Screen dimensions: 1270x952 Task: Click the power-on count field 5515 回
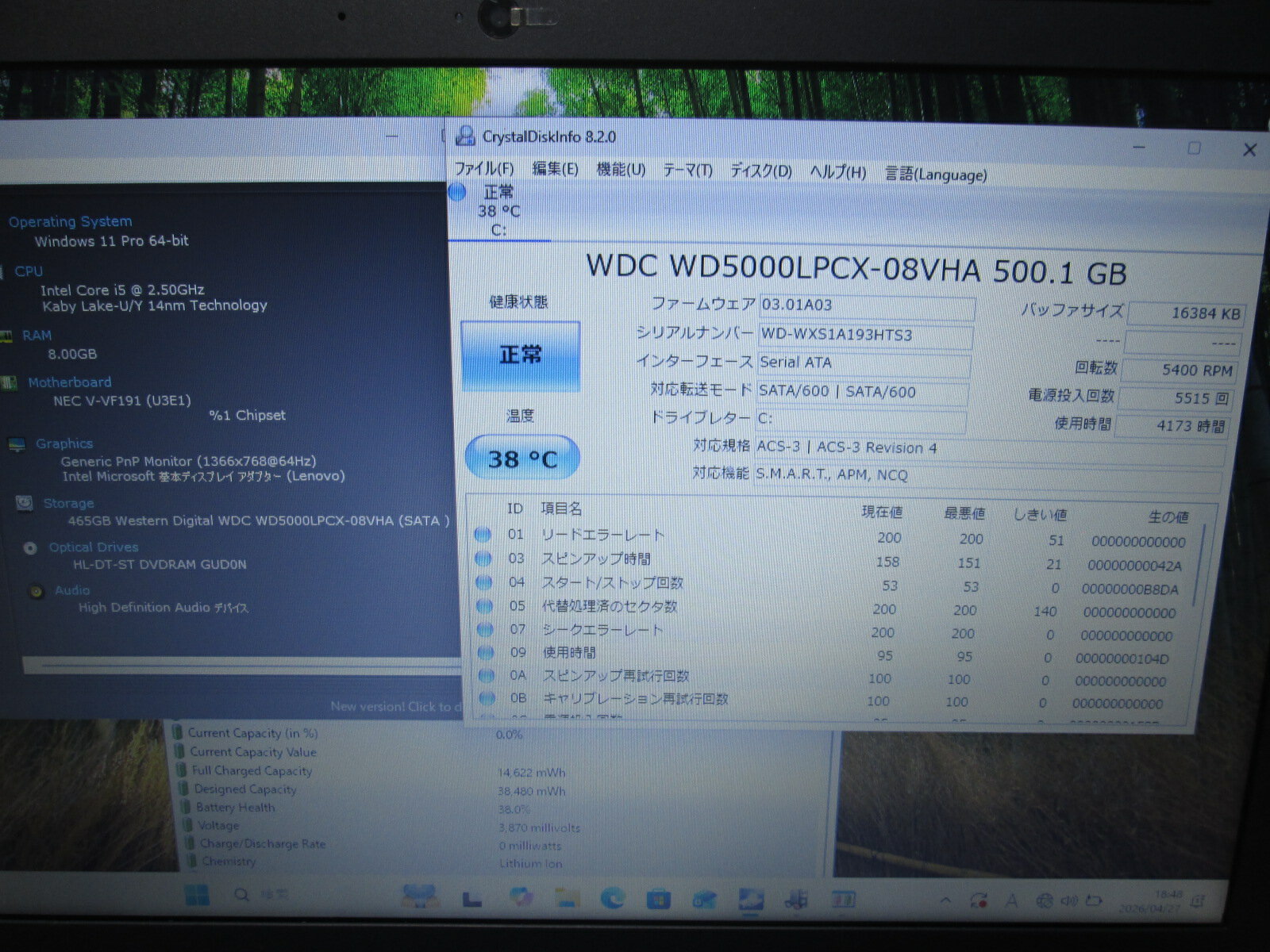[1176, 398]
